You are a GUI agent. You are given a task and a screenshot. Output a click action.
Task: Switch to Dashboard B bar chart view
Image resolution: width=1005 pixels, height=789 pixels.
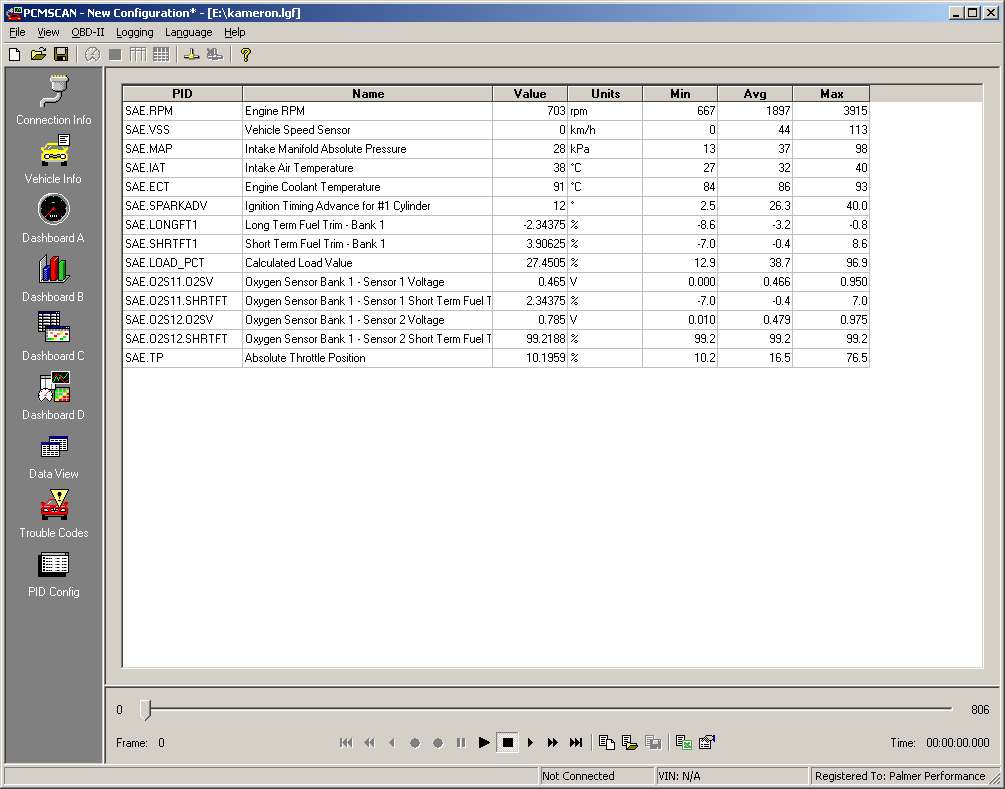54,278
